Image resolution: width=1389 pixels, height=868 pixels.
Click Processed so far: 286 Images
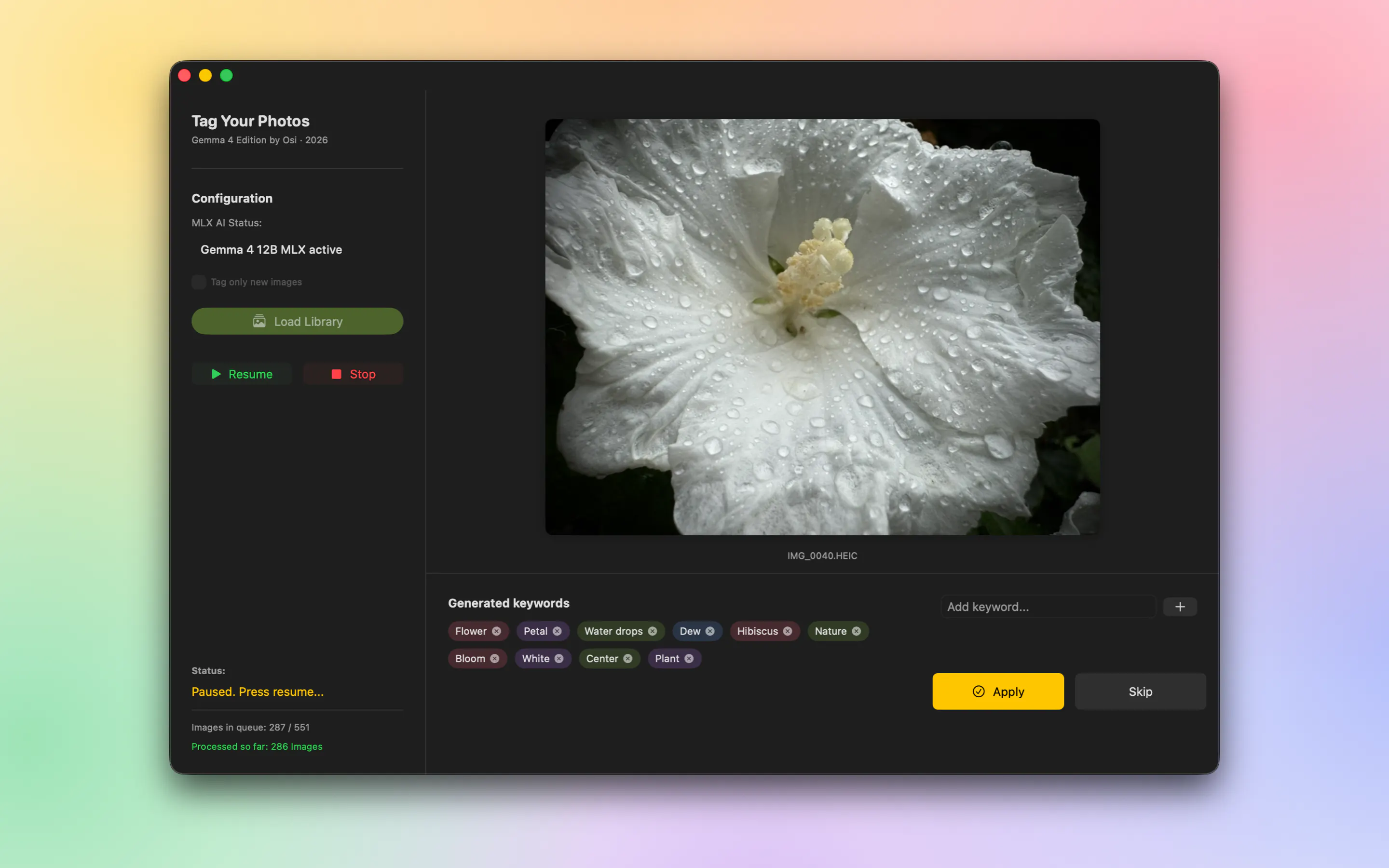(257, 746)
